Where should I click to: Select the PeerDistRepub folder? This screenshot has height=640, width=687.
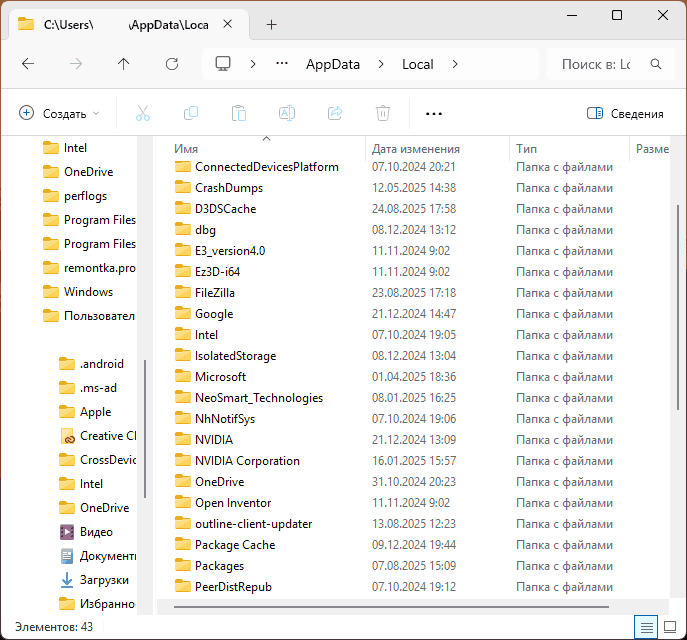click(x=223, y=587)
